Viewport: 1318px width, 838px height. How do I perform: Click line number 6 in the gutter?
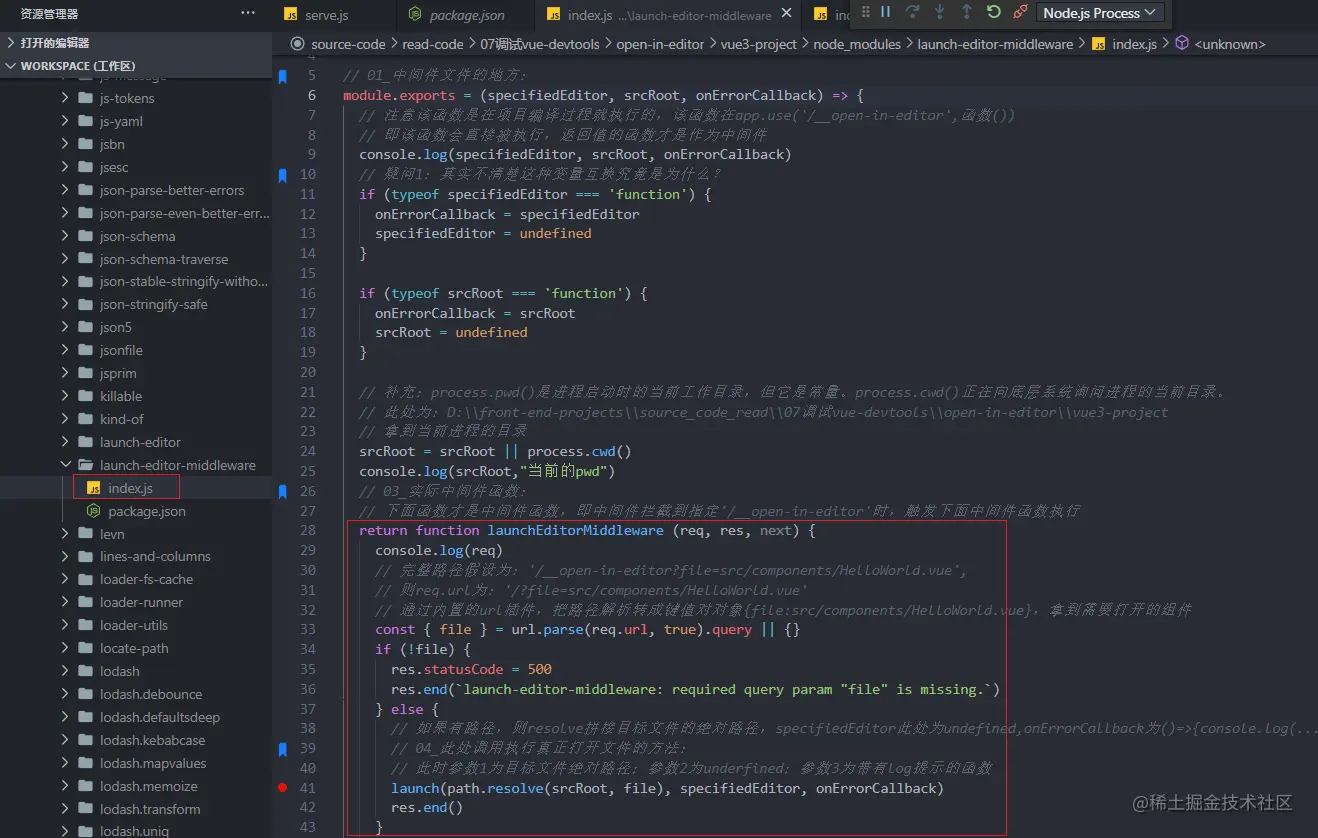(312, 95)
